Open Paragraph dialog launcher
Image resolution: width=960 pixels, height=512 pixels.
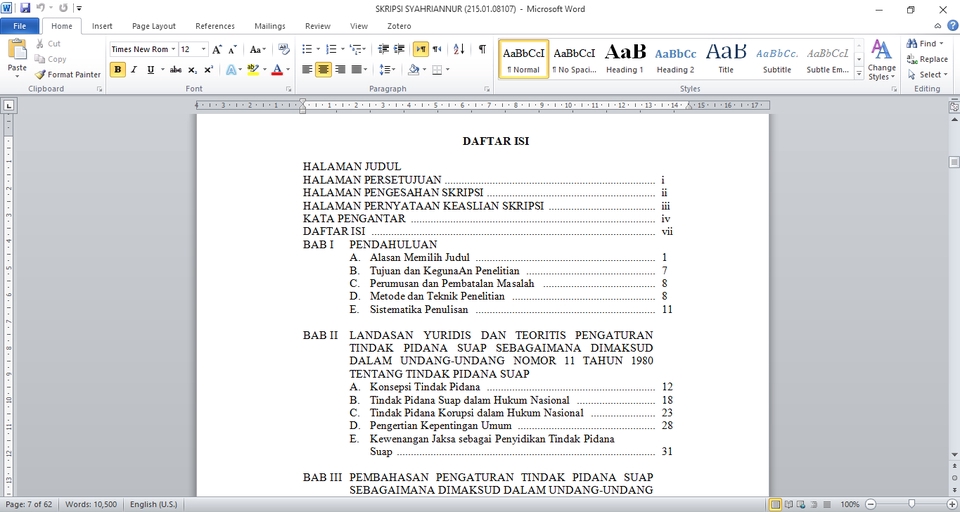[x=487, y=89]
